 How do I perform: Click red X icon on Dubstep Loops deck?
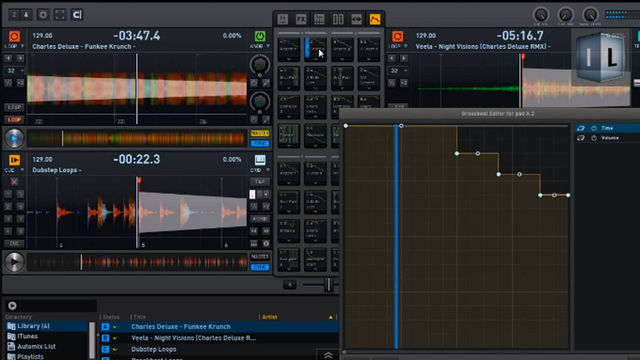[14, 182]
